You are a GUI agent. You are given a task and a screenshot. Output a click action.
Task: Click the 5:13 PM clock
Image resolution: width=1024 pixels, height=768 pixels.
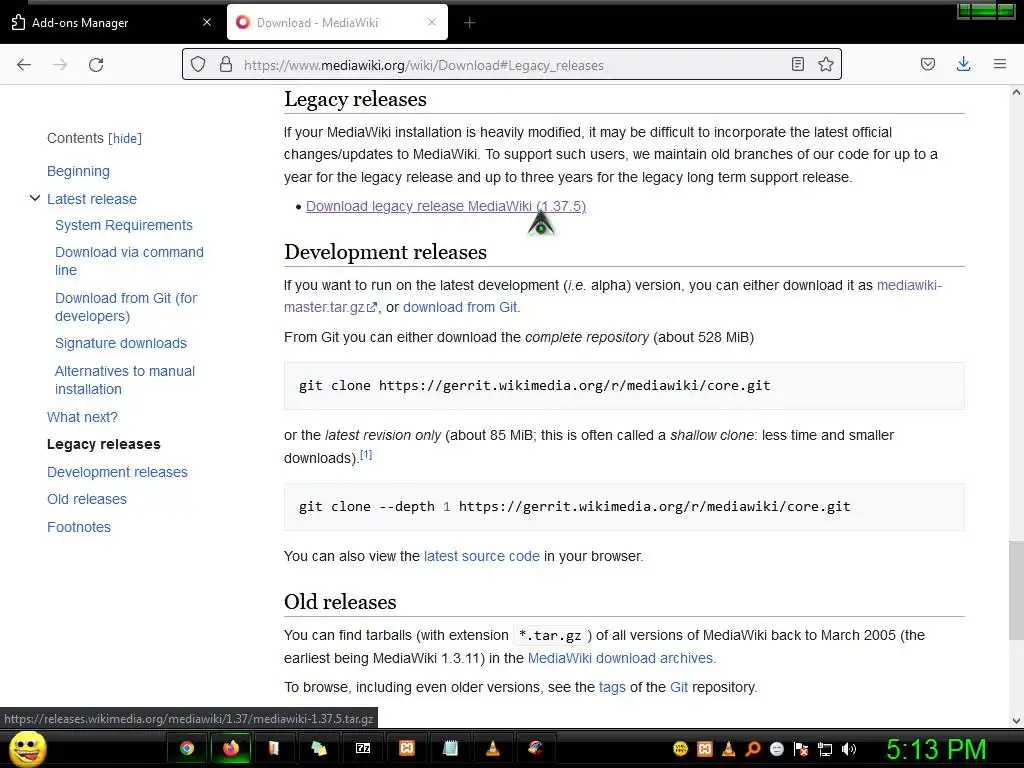pyautogui.click(x=936, y=750)
